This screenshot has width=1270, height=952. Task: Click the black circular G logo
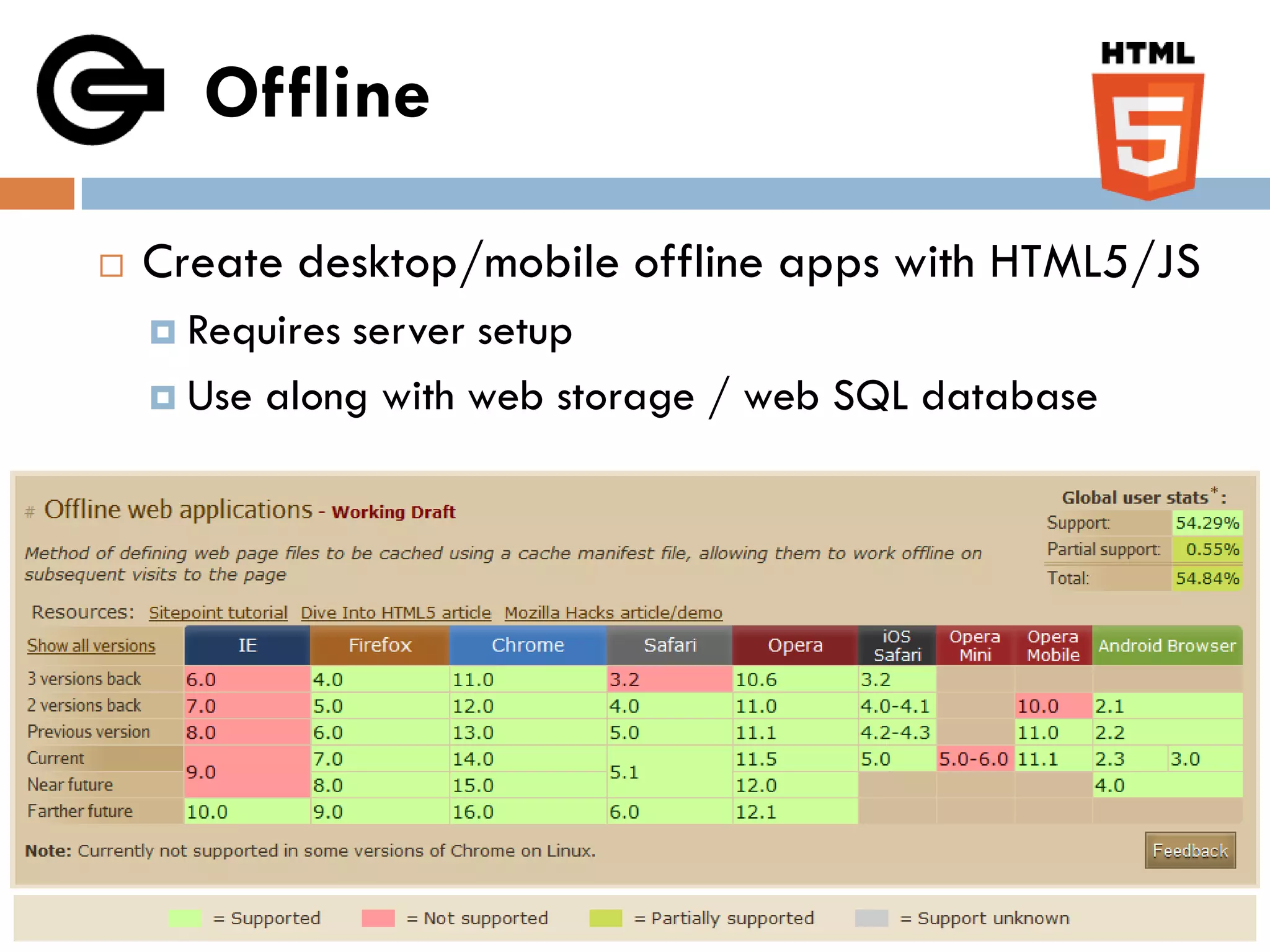click(x=99, y=90)
